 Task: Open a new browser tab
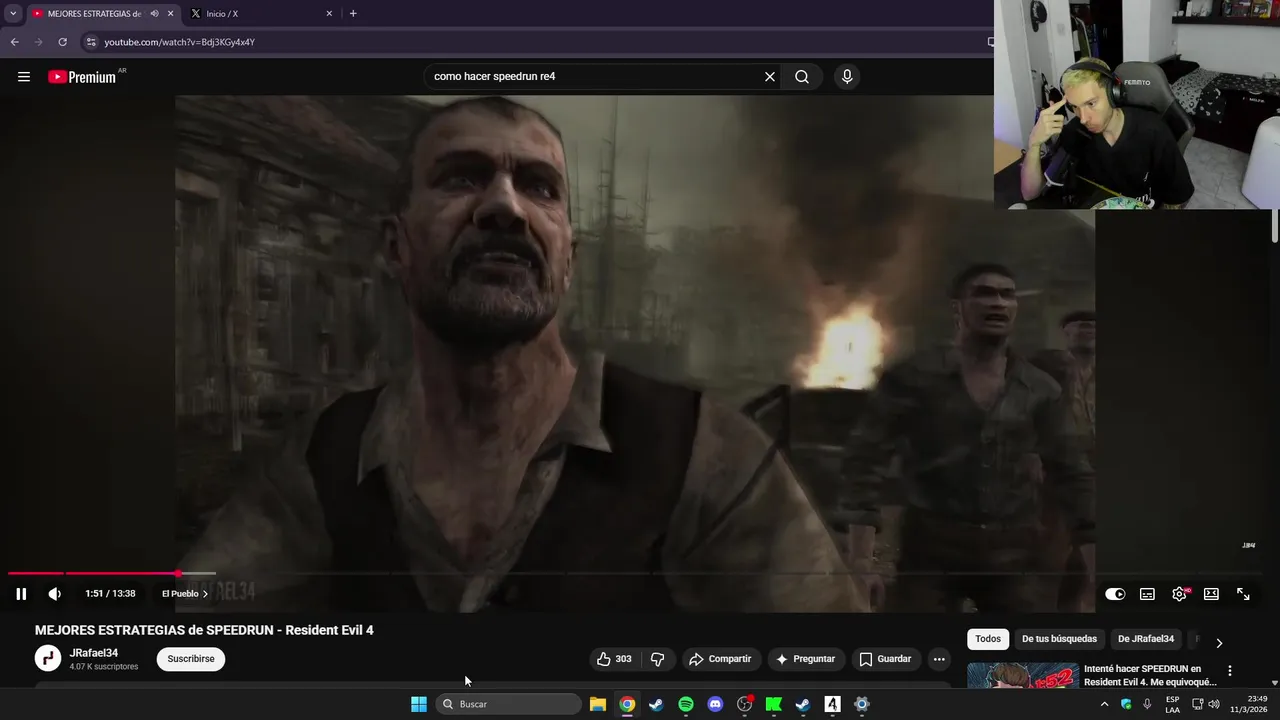point(353,14)
